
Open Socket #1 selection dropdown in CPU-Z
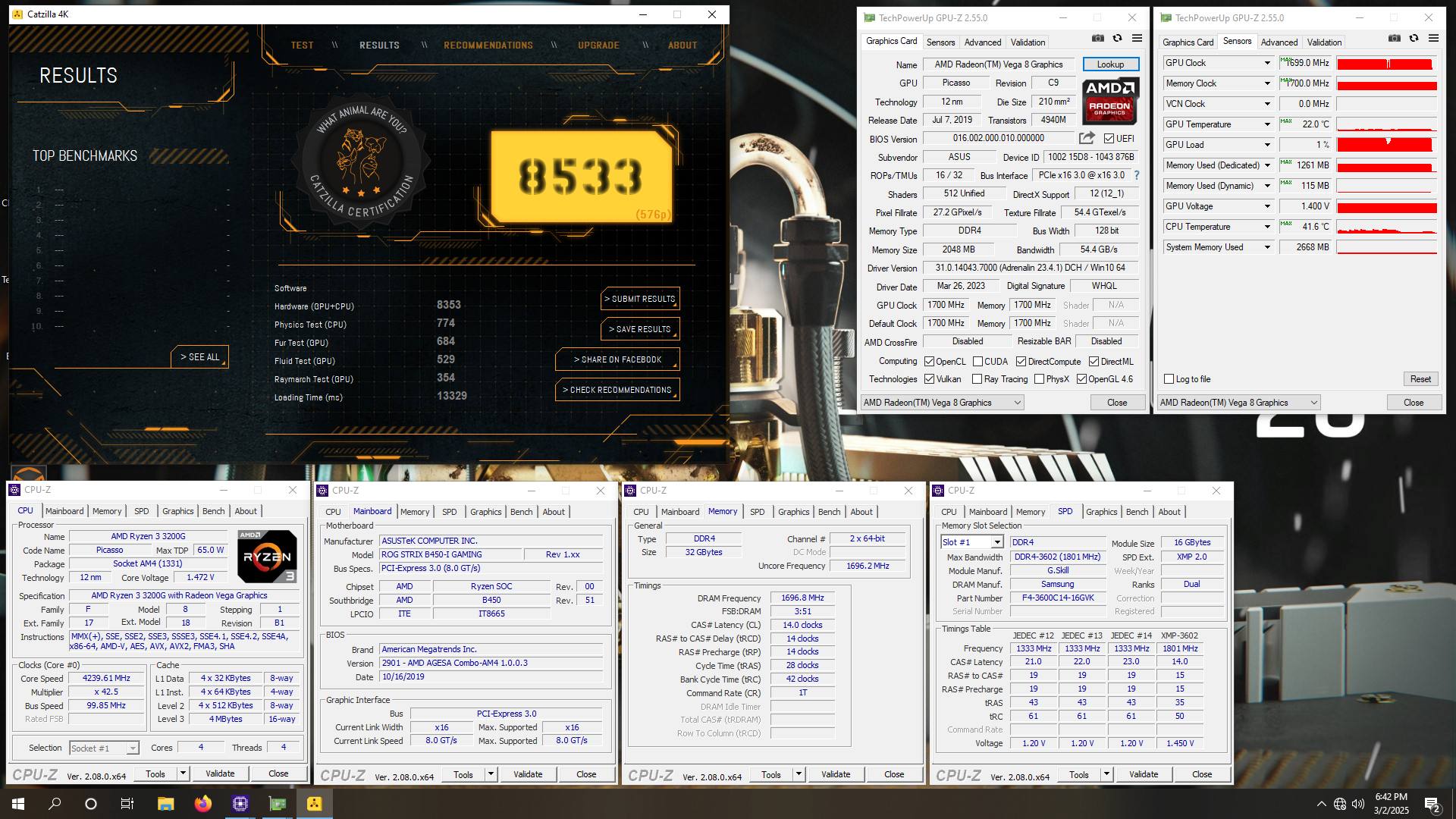104,748
